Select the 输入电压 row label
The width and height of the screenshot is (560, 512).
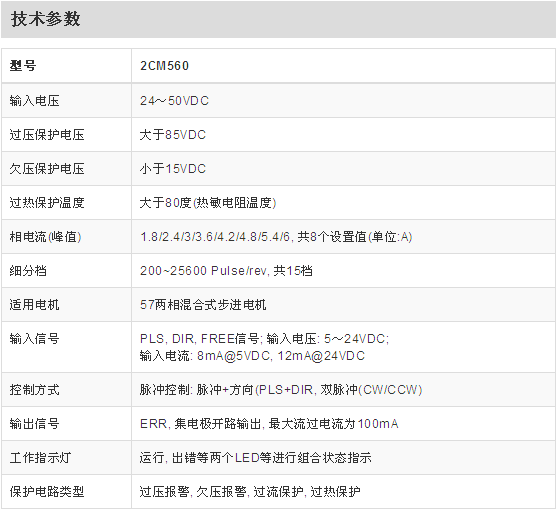point(34,101)
